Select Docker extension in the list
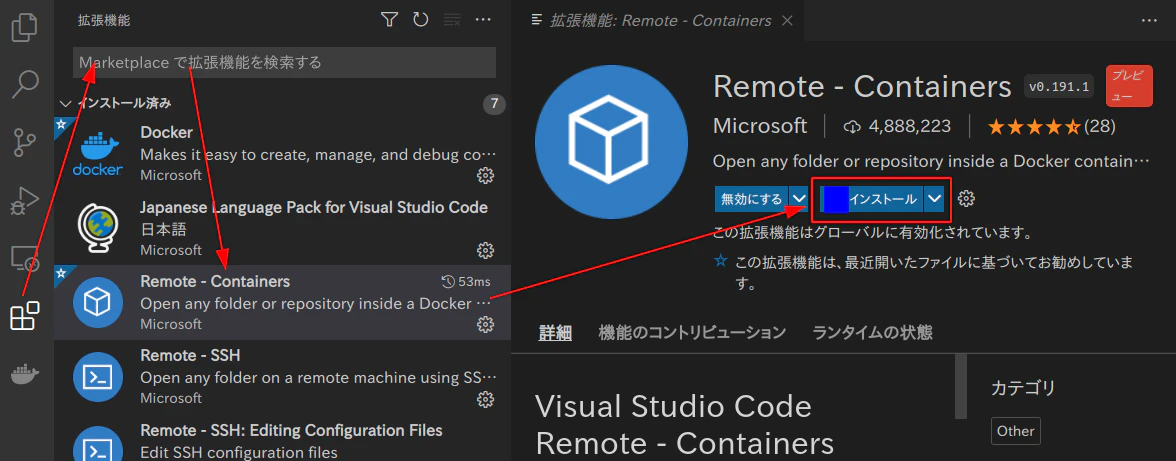This screenshot has height=461, width=1176. click(283, 154)
